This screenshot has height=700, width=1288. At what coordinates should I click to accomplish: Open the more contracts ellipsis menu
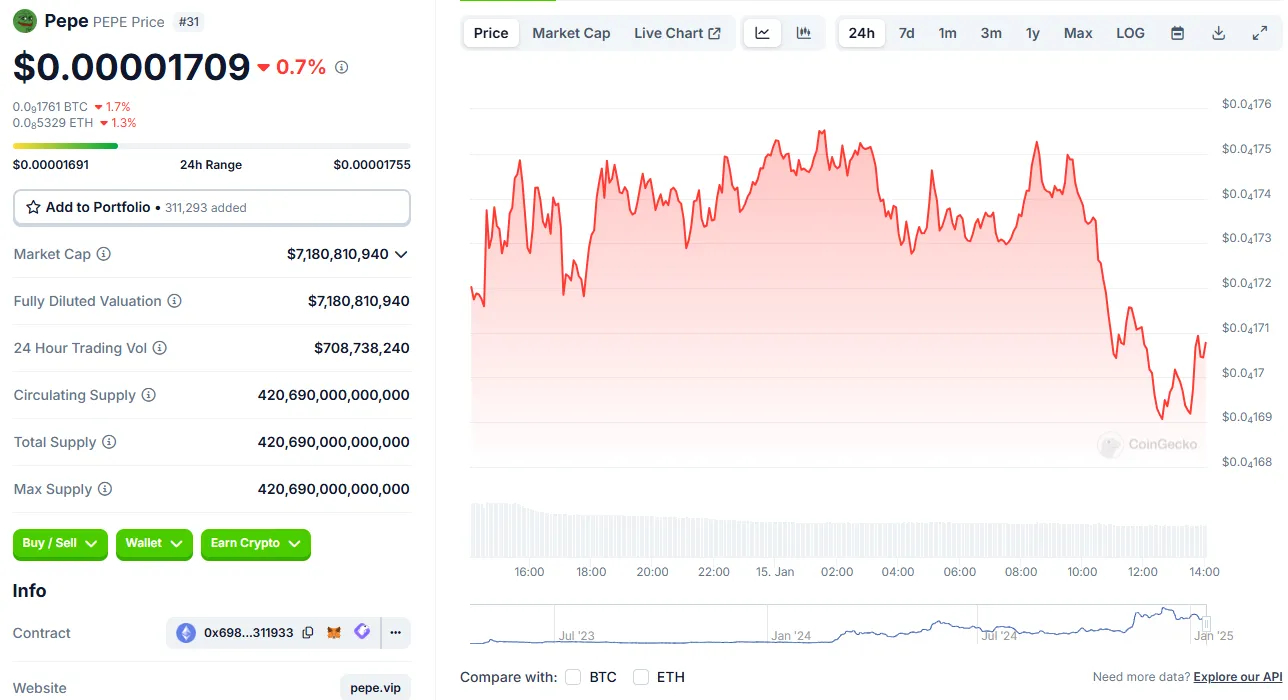(x=396, y=633)
